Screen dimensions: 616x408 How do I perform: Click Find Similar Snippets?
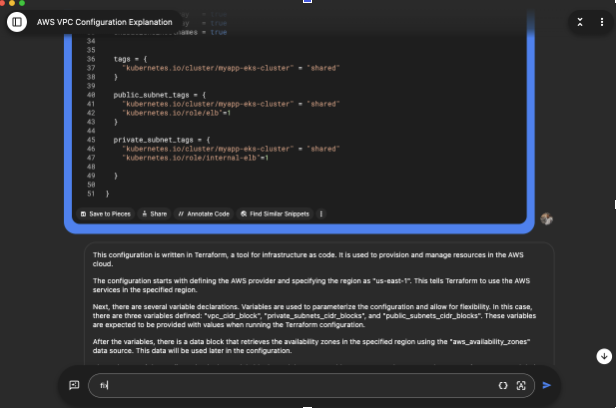point(275,213)
